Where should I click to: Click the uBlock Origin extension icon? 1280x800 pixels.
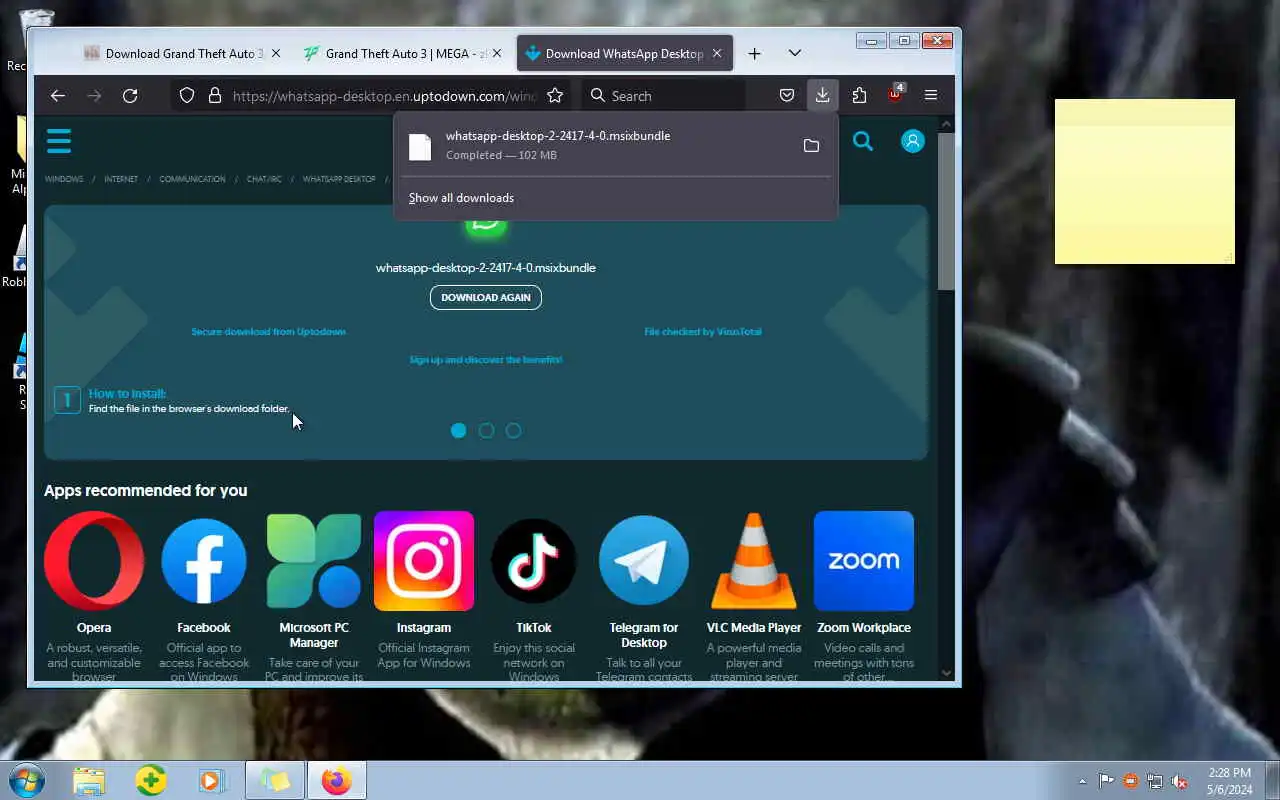pos(895,96)
